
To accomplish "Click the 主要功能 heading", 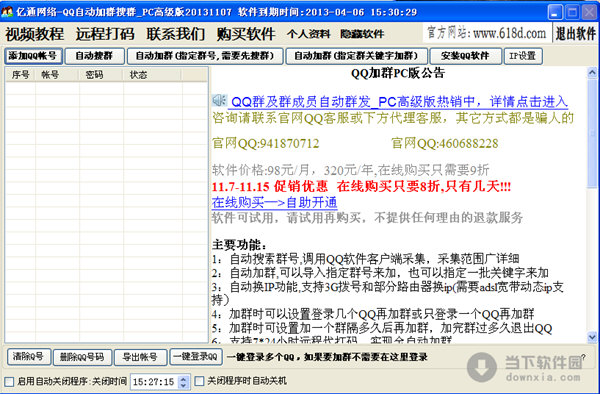I will coord(239,245).
